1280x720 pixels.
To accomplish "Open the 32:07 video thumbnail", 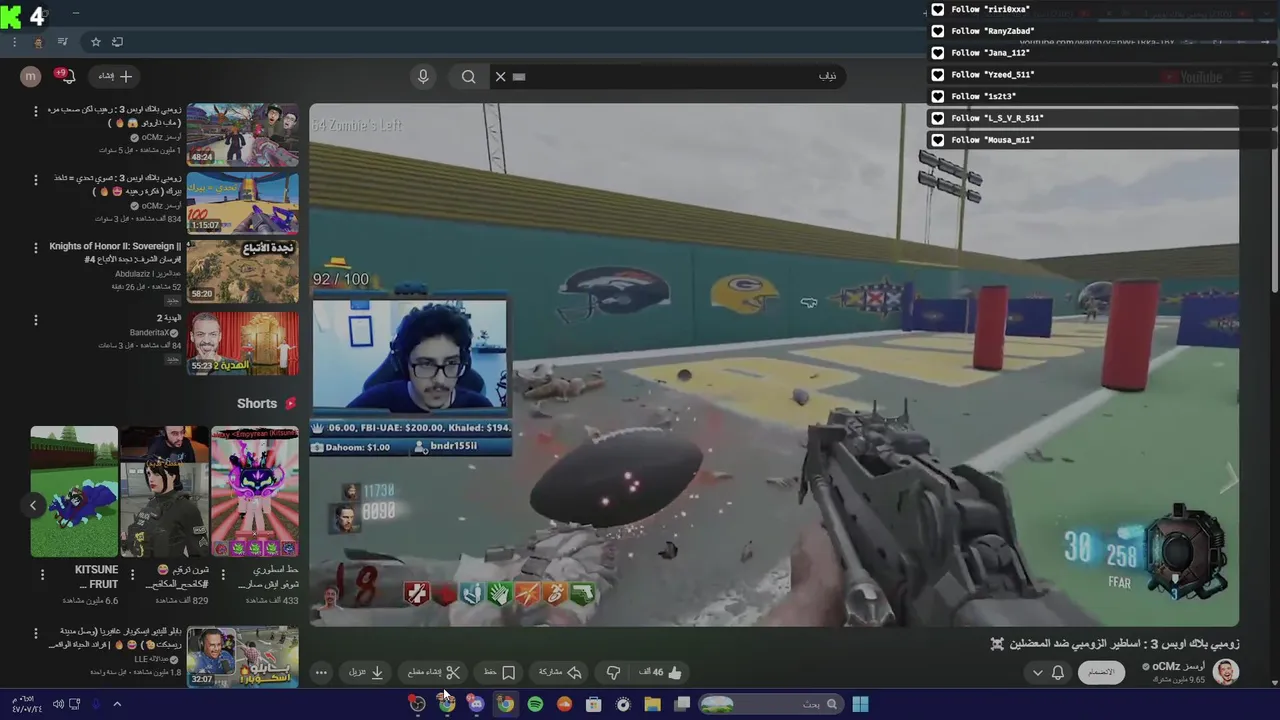I will pyautogui.click(x=242, y=657).
